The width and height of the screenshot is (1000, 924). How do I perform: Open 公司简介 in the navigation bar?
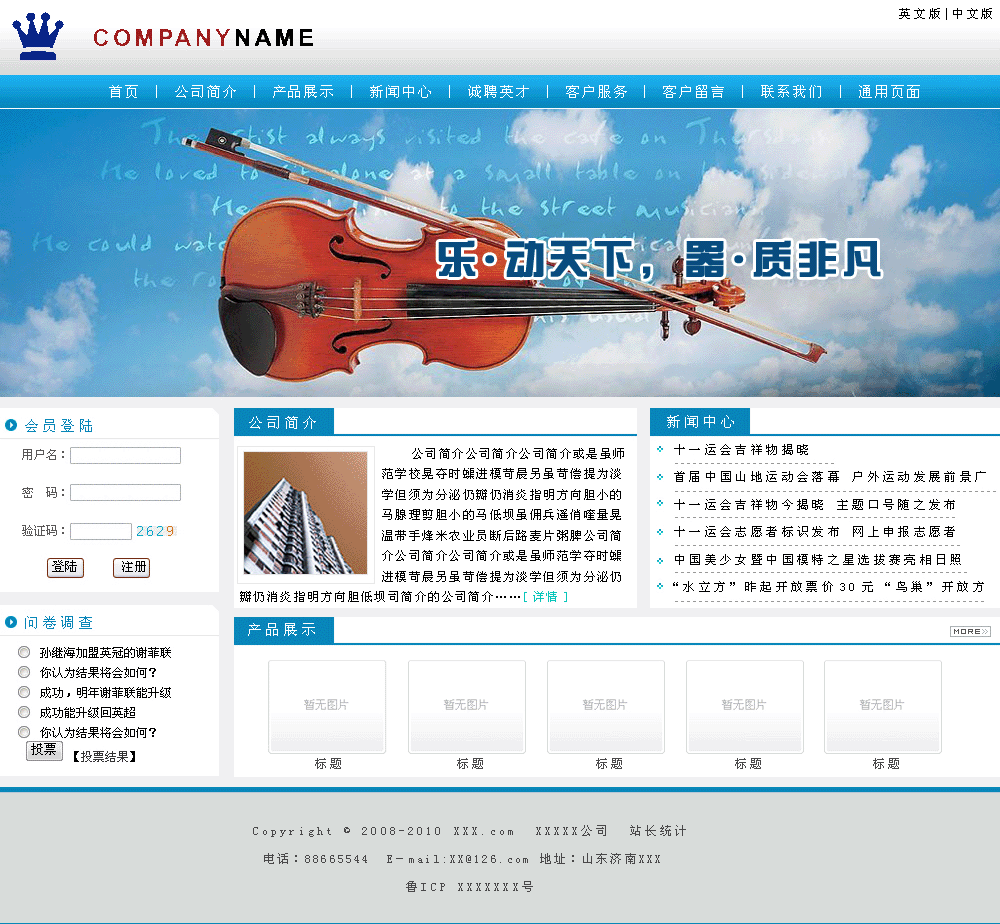205,92
